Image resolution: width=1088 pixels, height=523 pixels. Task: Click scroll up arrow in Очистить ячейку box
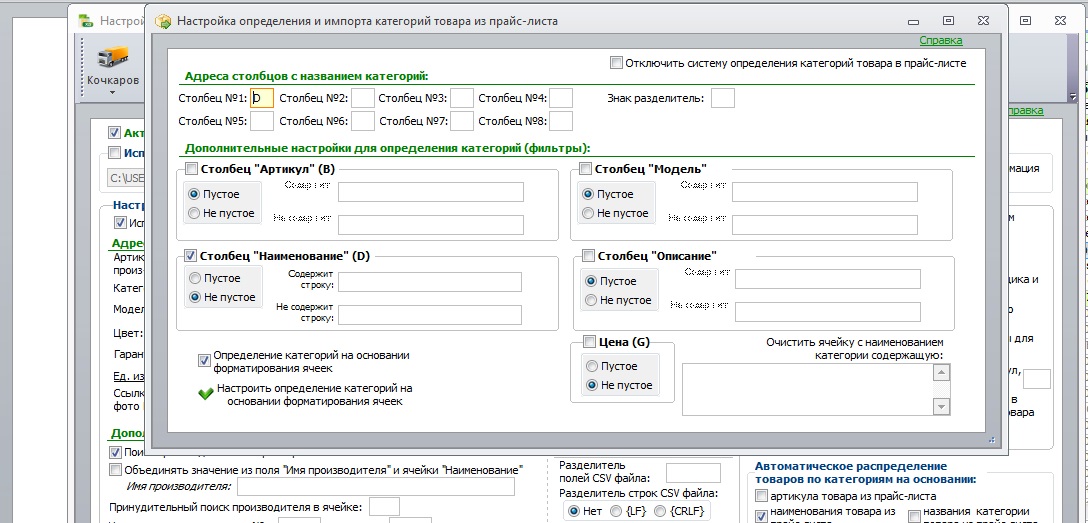[941, 372]
